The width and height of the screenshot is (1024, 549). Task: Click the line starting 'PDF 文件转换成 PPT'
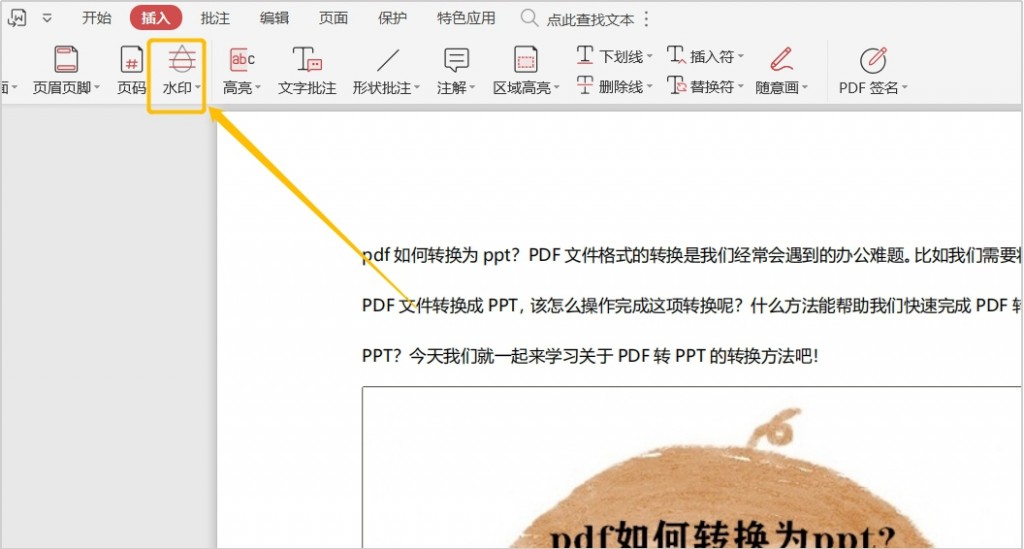pos(692,306)
